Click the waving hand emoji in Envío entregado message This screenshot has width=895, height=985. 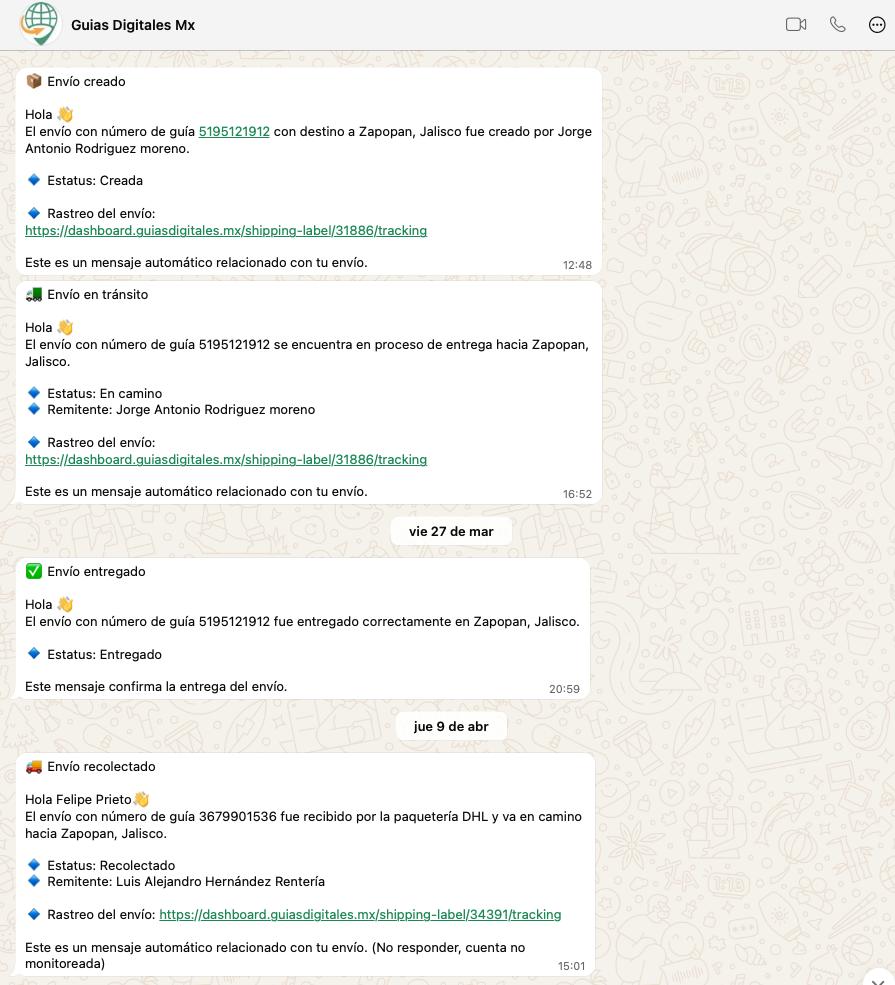pyautogui.click(x=65, y=604)
